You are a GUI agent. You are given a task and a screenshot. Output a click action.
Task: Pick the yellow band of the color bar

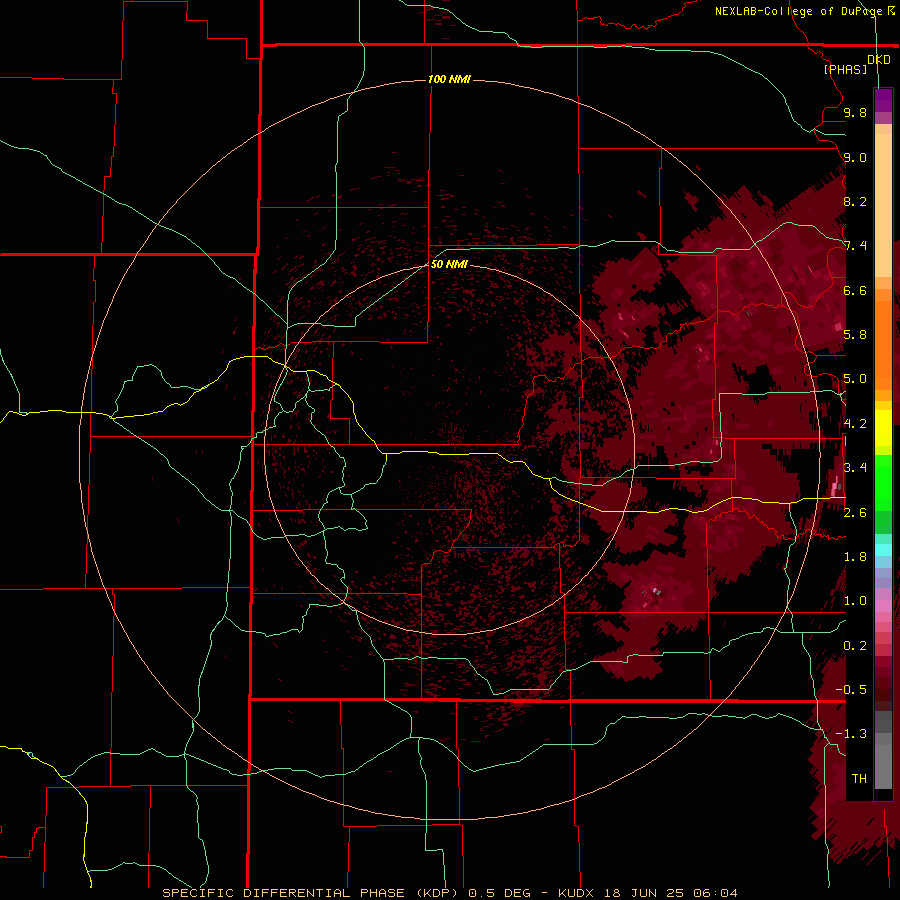tap(883, 428)
